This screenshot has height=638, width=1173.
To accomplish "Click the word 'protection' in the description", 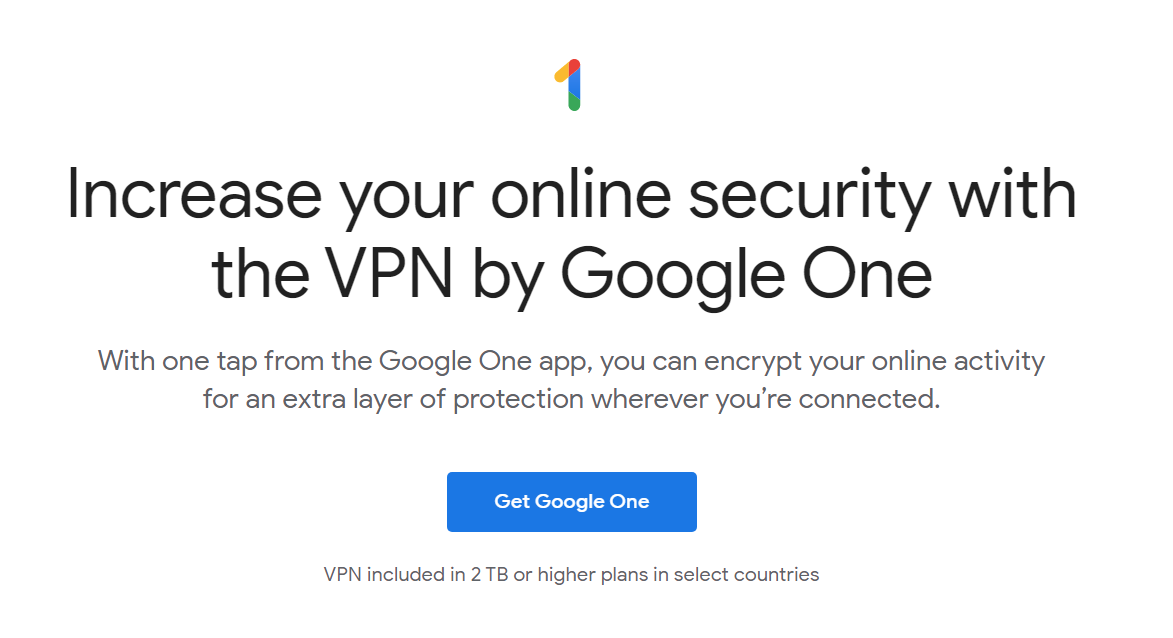I will click(x=518, y=400).
